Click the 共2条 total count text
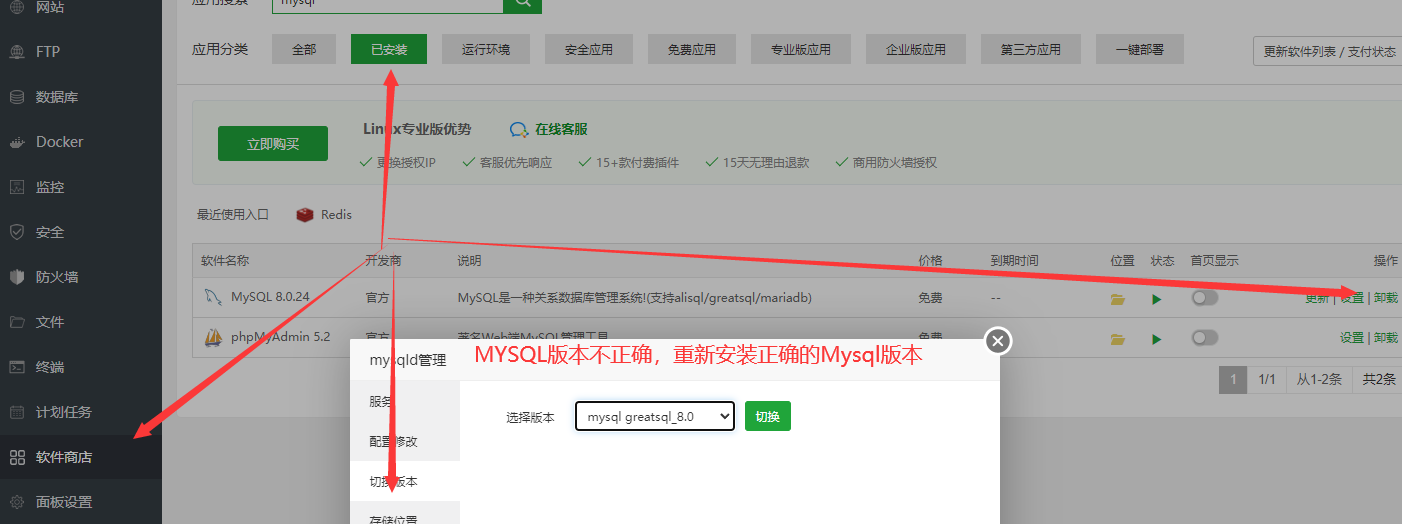 click(x=1379, y=380)
